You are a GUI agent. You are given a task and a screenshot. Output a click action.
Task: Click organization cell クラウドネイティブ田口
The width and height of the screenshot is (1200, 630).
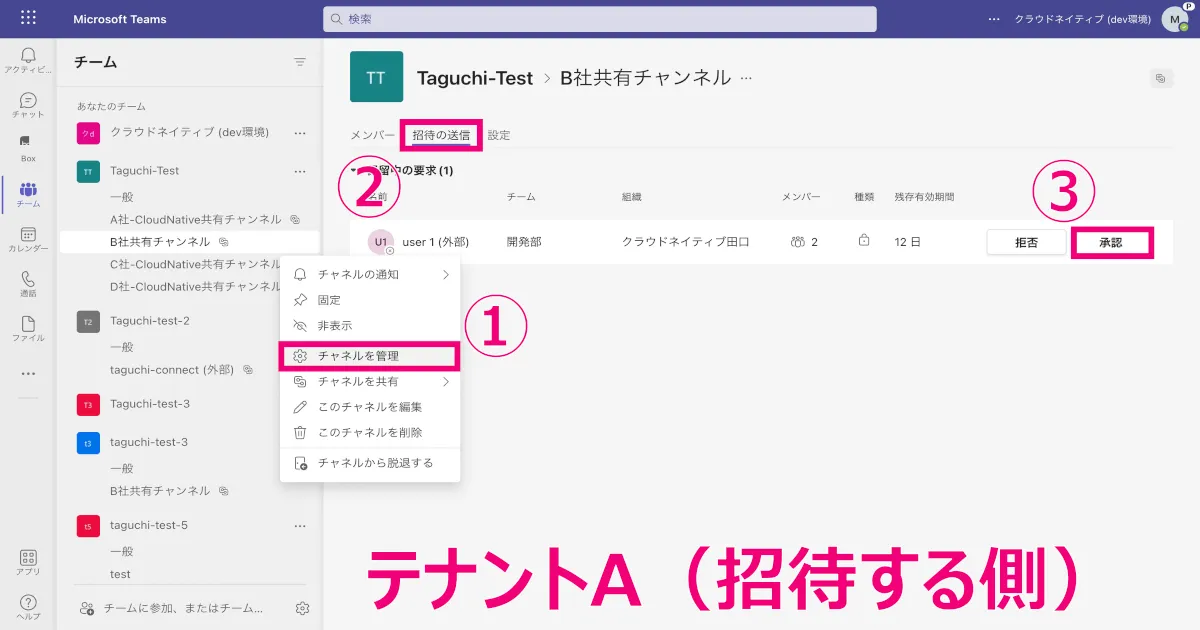[686, 242]
